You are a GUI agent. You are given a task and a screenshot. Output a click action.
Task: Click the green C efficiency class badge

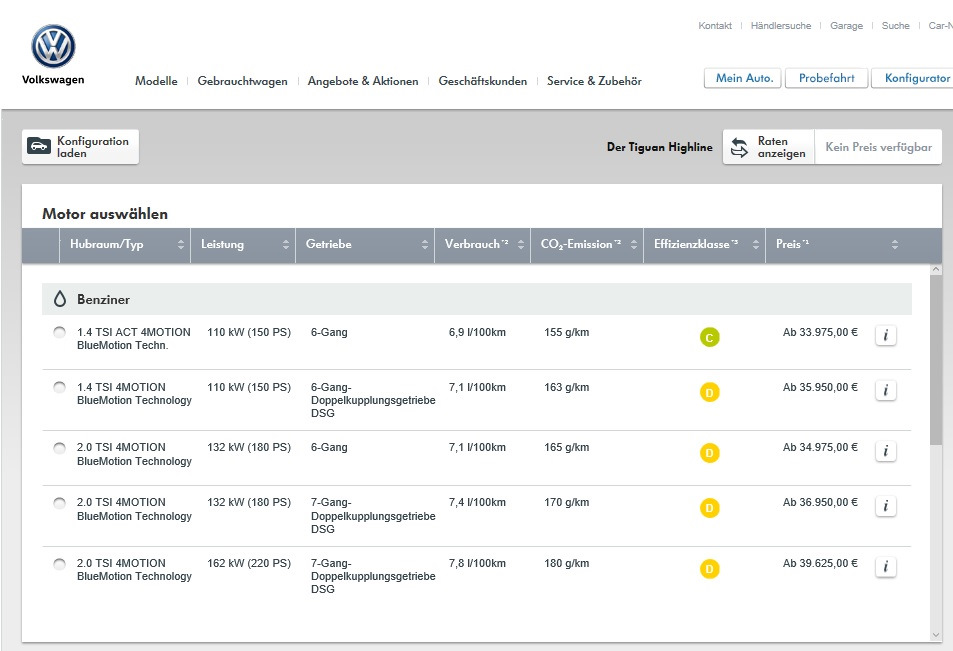(709, 338)
